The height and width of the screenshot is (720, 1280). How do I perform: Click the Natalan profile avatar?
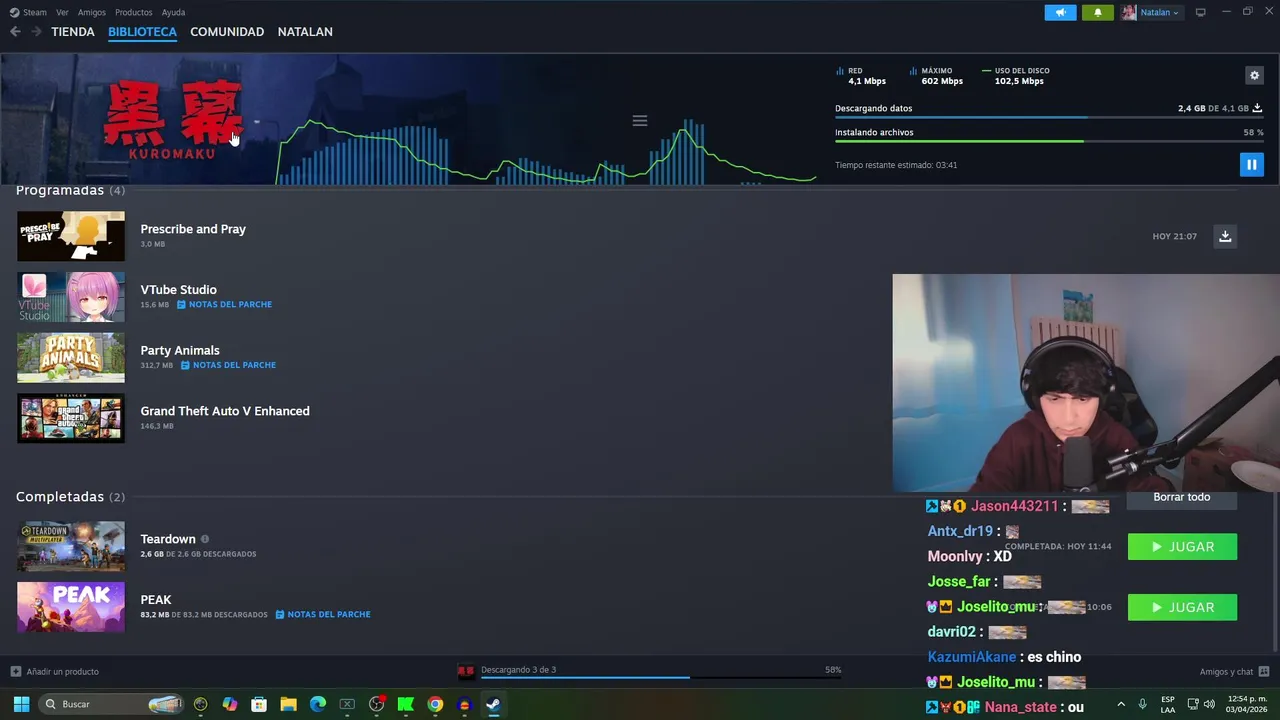pos(1129,12)
